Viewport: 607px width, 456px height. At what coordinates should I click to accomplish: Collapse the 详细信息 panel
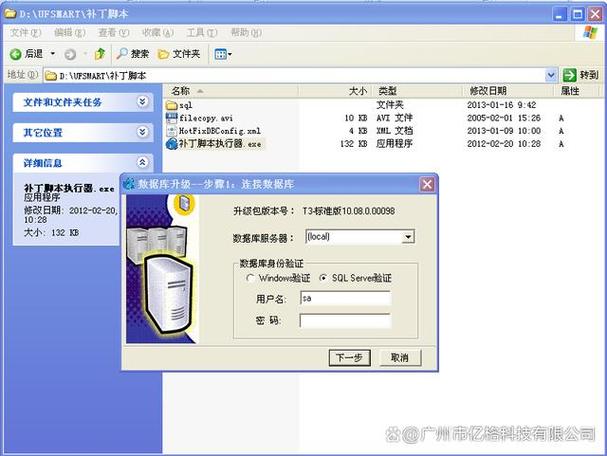pyautogui.click(x=142, y=163)
